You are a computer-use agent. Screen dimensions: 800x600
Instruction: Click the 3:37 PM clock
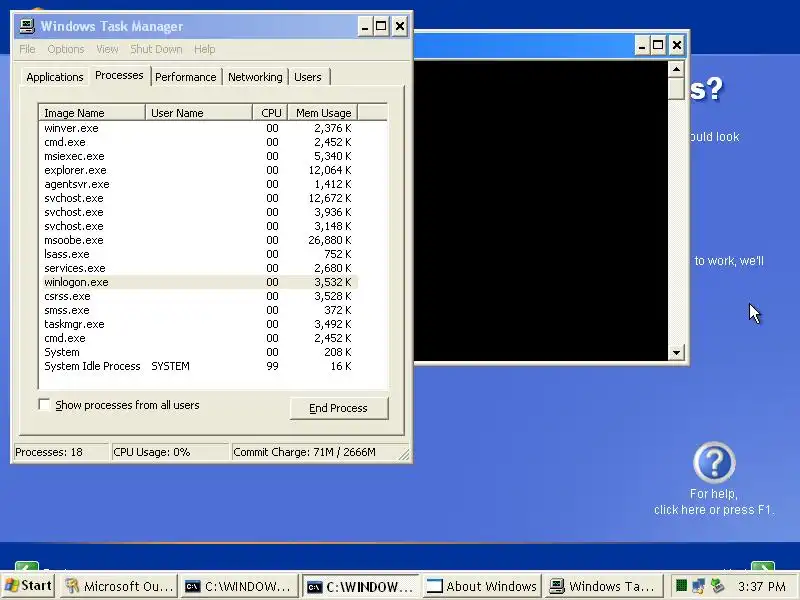pyautogui.click(x=761, y=586)
